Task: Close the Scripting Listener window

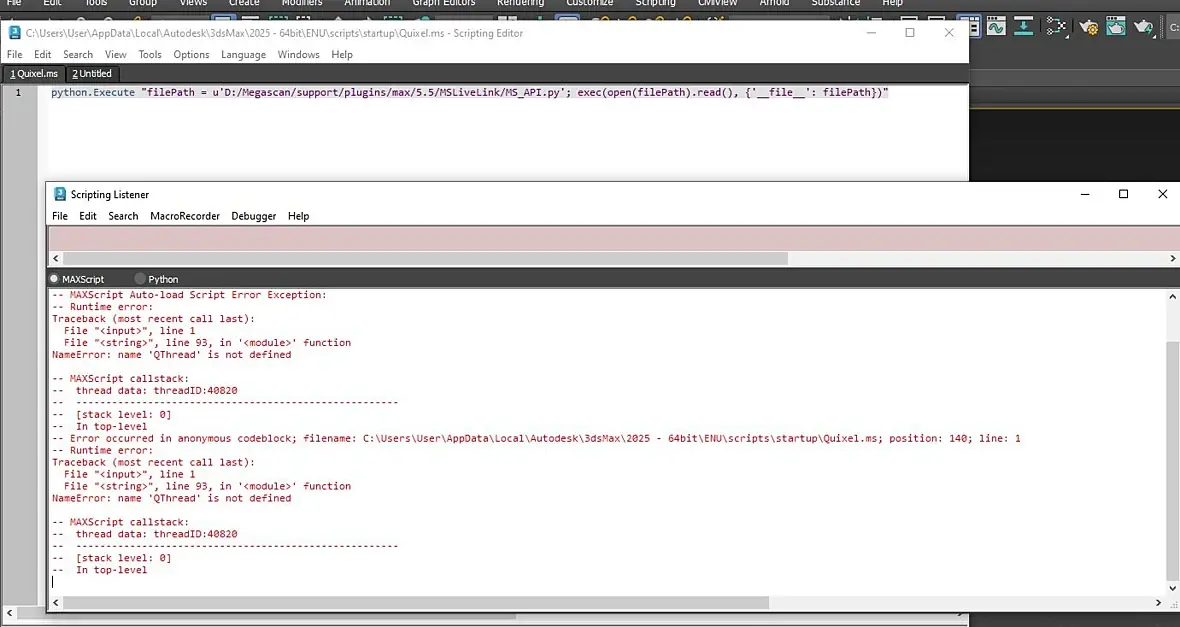Action: (x=1162, y=194)
